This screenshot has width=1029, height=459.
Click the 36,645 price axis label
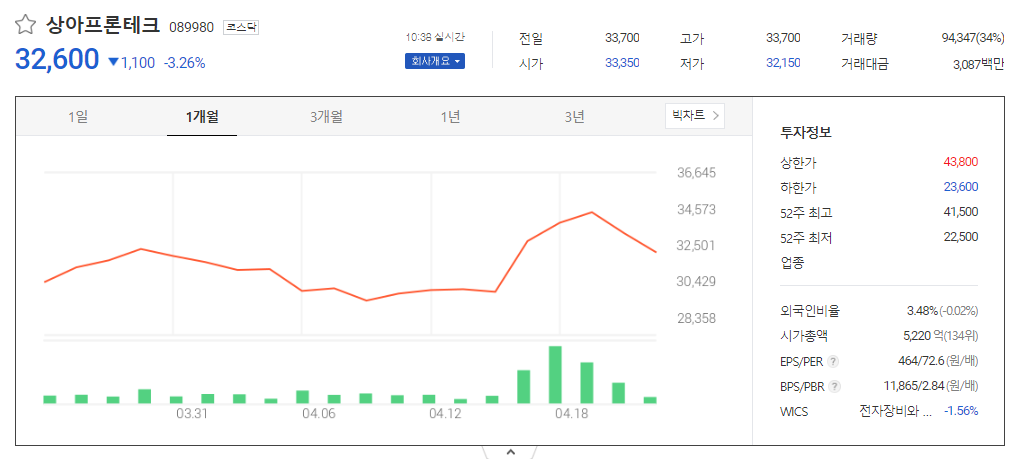pyautogui.click(x=696, y=173)
